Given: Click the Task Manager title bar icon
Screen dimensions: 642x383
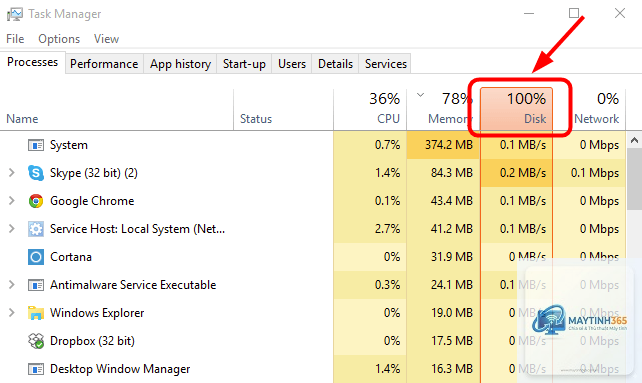Looking at the screenshot, I should (15, 14).
